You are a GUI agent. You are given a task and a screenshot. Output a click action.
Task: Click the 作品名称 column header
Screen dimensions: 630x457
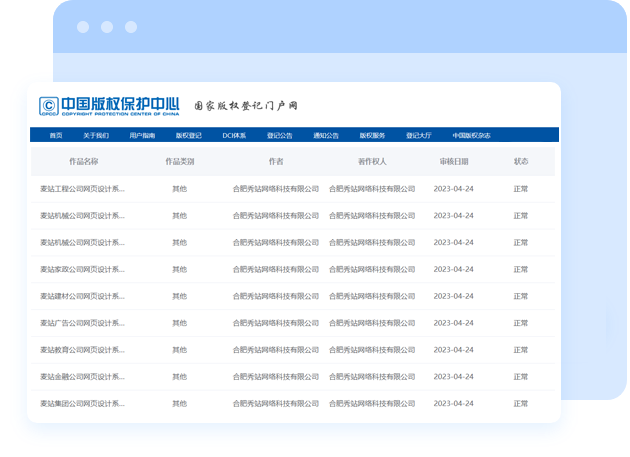(x=83, y=161)
